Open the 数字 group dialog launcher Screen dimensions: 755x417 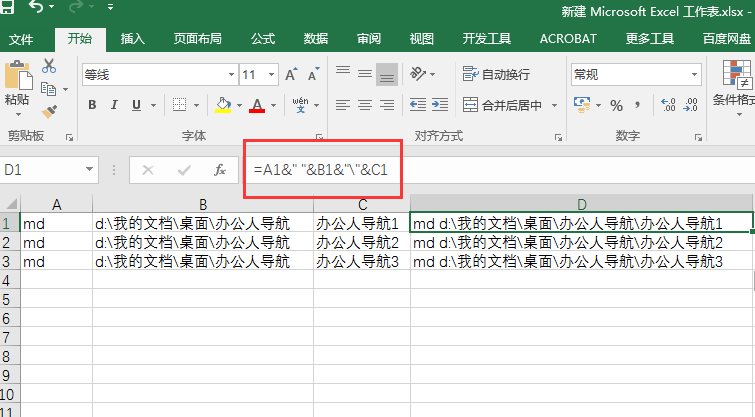(698, 138)
